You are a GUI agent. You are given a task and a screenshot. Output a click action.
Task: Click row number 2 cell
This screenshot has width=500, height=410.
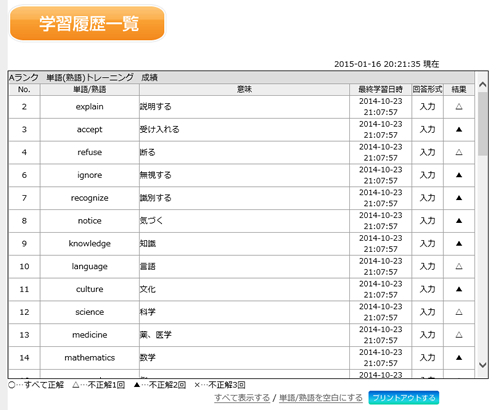click(x=24, y=107)
